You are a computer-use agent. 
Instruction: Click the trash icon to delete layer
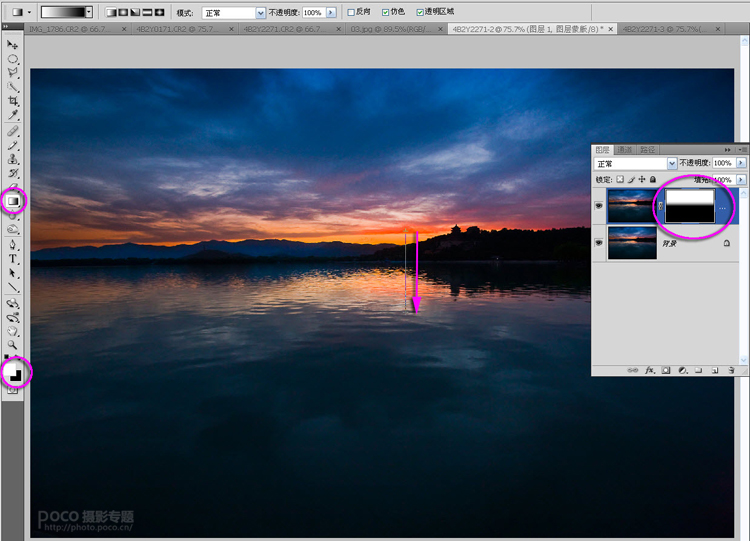point(731,370)
